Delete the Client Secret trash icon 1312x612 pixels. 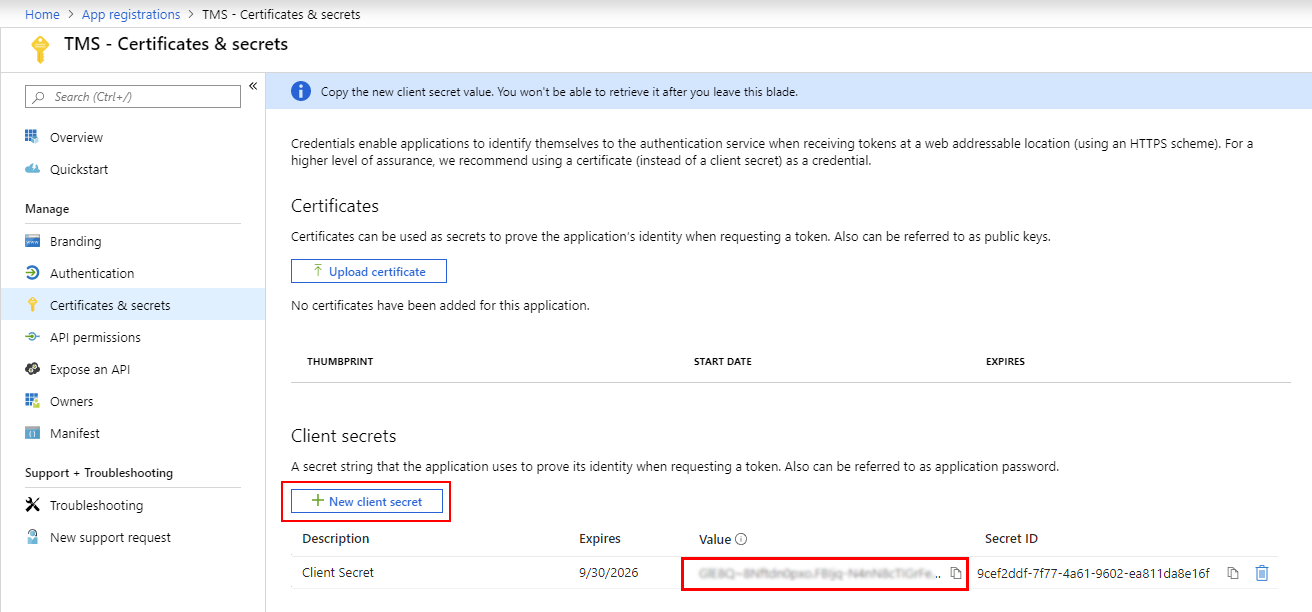click(x=1262, y=574)
